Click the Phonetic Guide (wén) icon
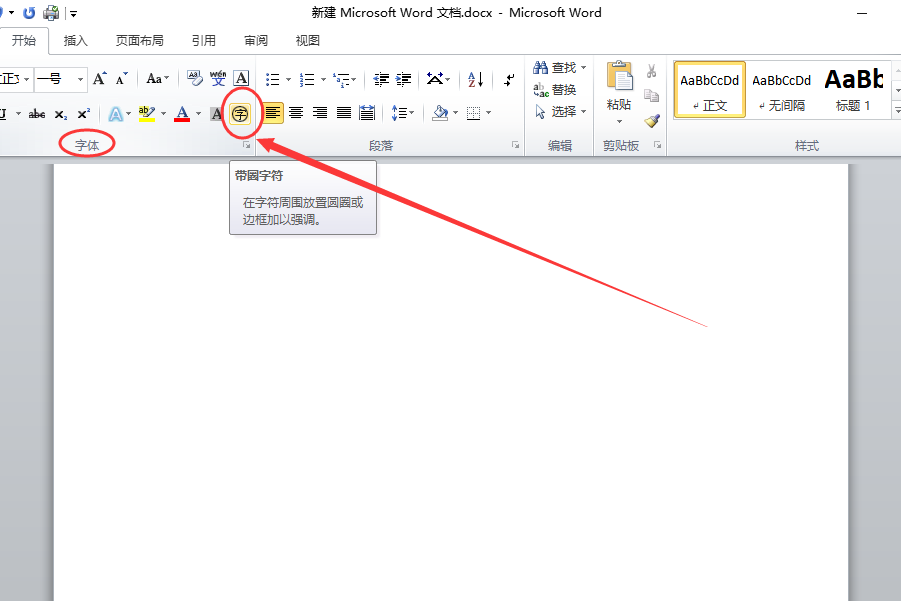The image size is (901, 601). (x=218, y=79)
